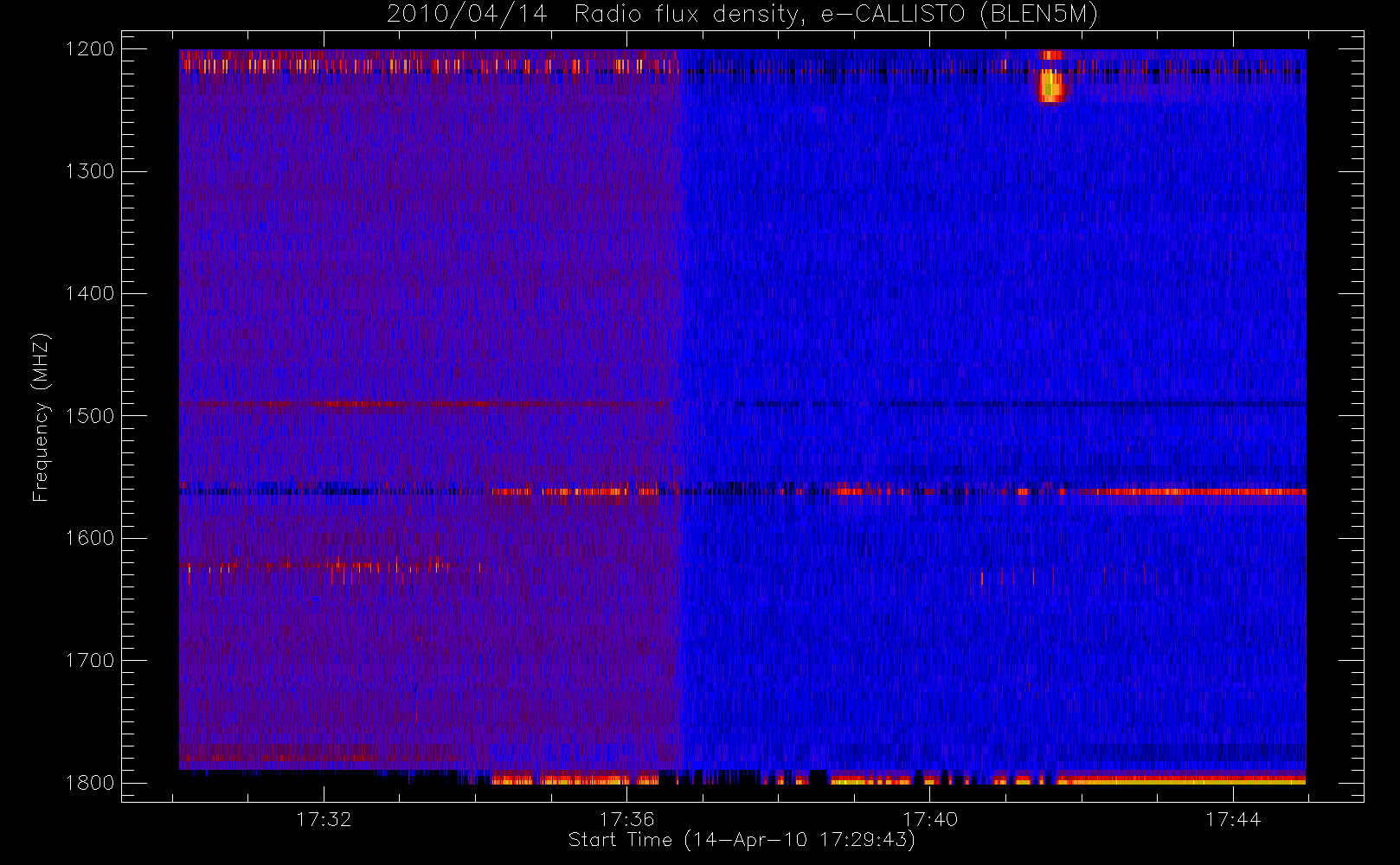The image size is (1400, 865).
Task: Click the 1300 frequency tick label
Action: (x=90, y=171)
